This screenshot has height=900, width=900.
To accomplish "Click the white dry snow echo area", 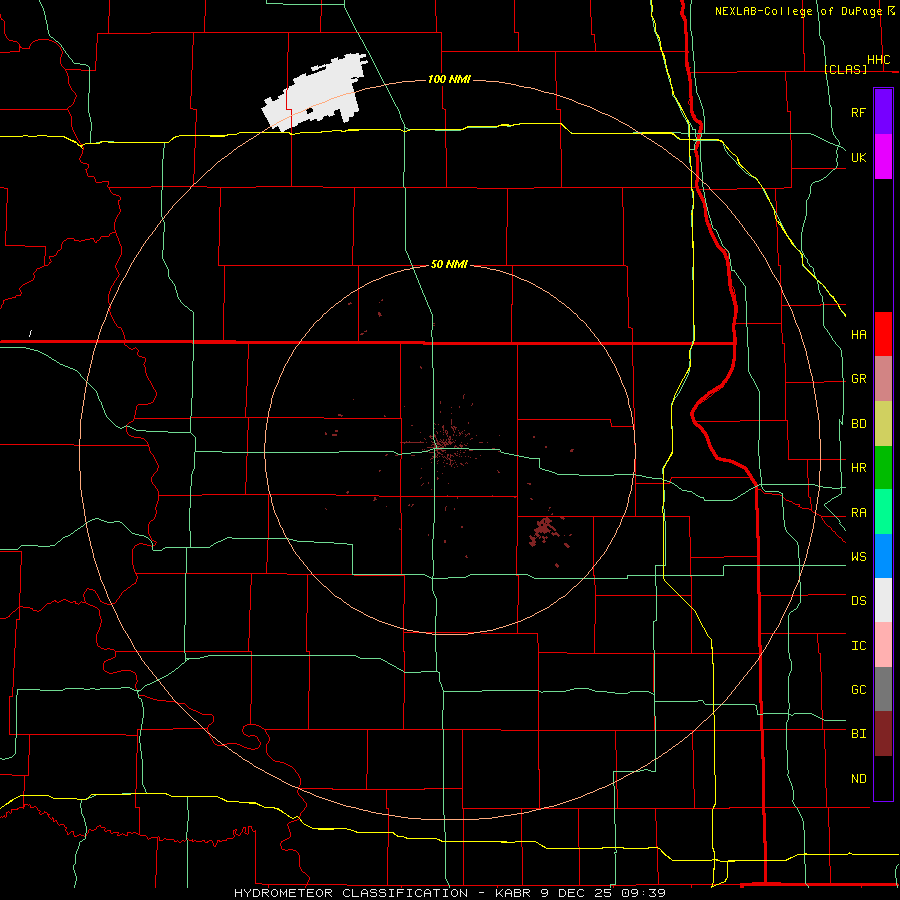I will [316, 92].
